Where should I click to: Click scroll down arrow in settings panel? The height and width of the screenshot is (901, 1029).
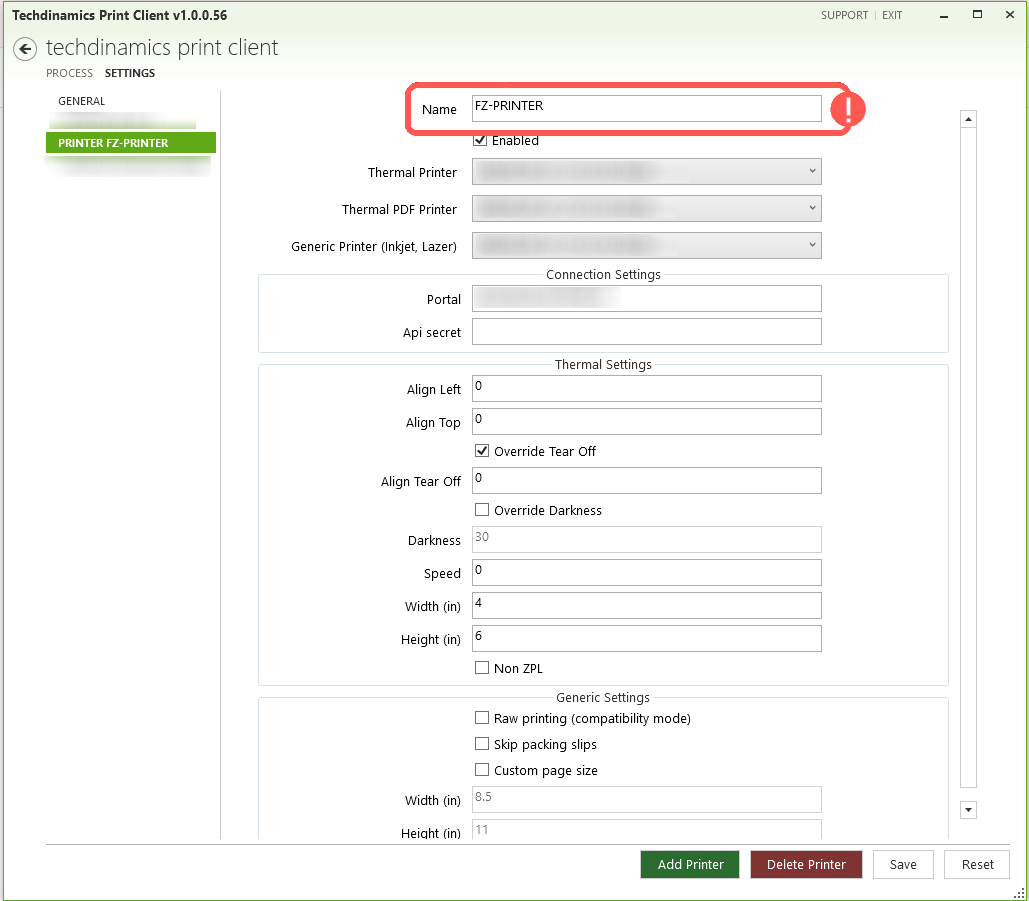click(968, 810)
